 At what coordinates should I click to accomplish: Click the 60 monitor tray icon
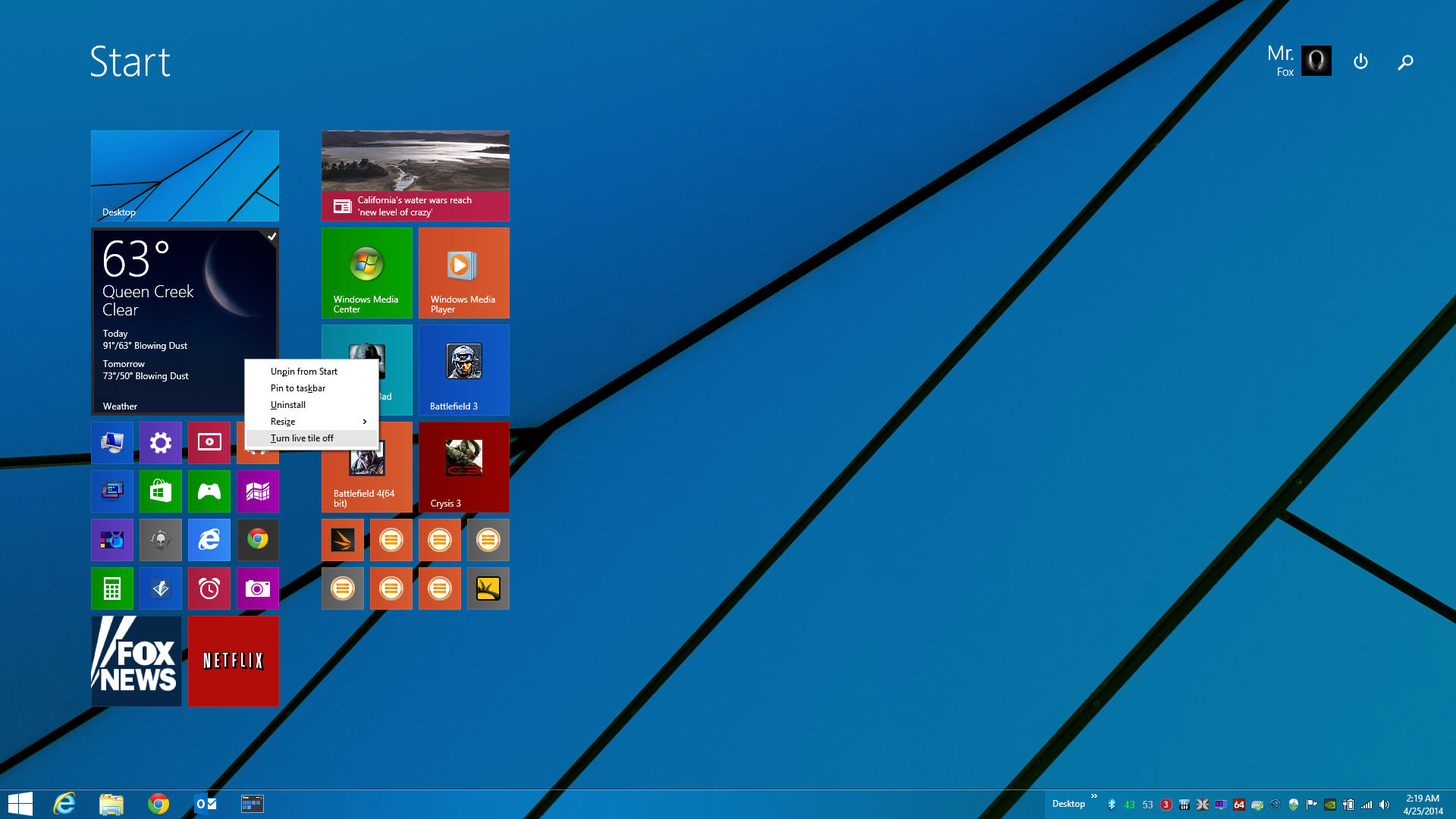click(x=1221, y=805)
